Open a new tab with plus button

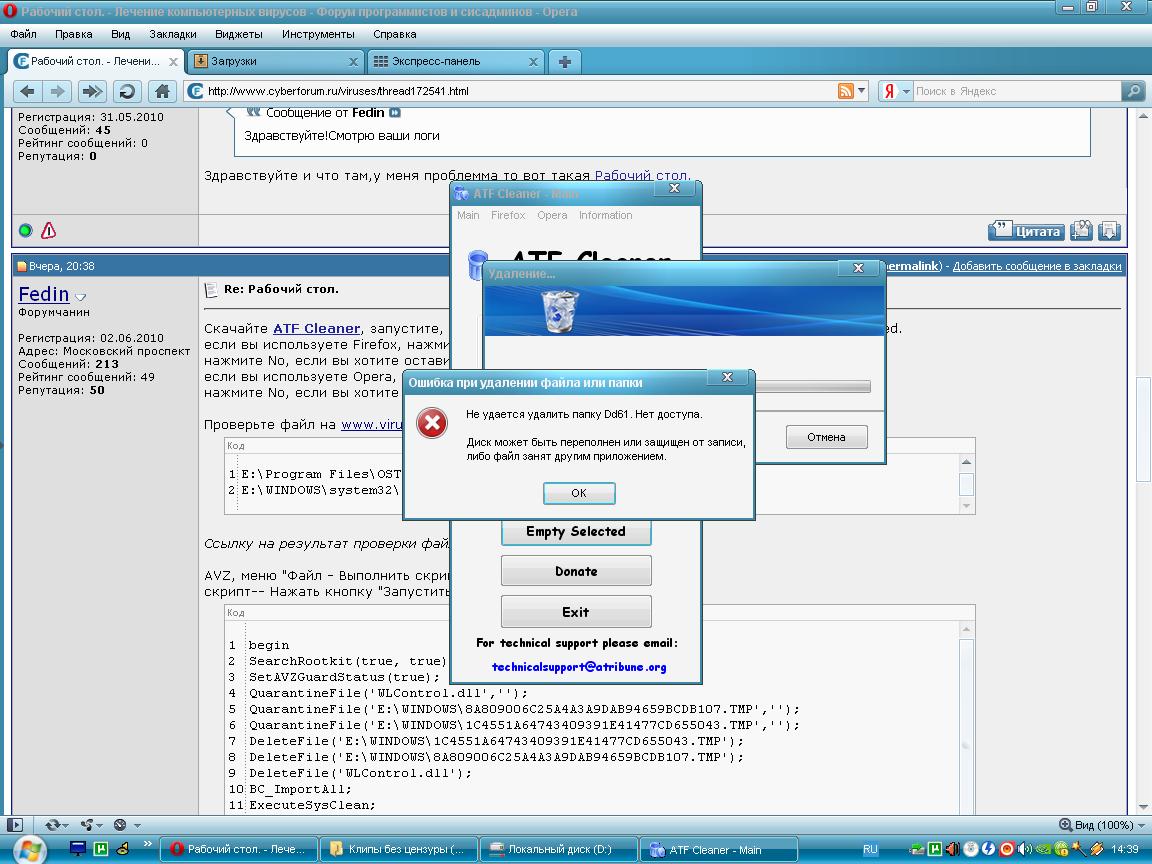click(564, 62)
